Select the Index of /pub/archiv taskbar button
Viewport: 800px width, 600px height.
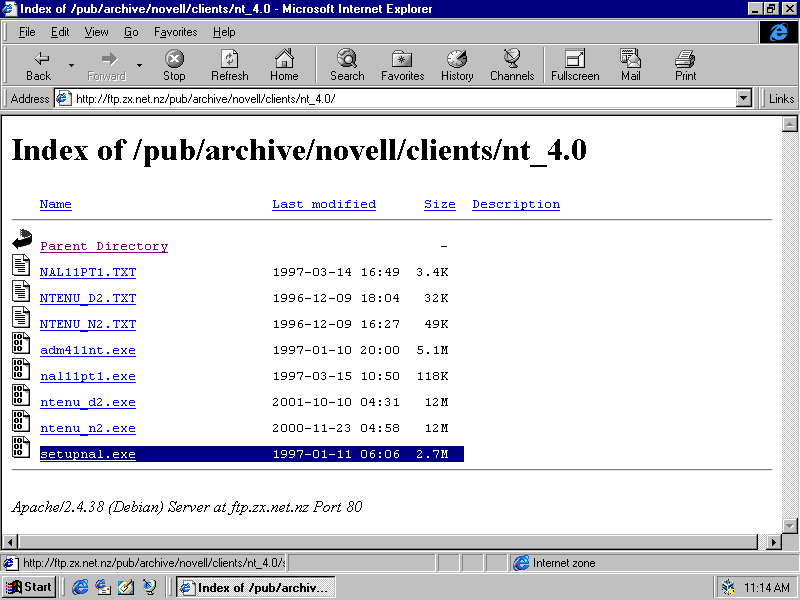click(x=256, y=587)
